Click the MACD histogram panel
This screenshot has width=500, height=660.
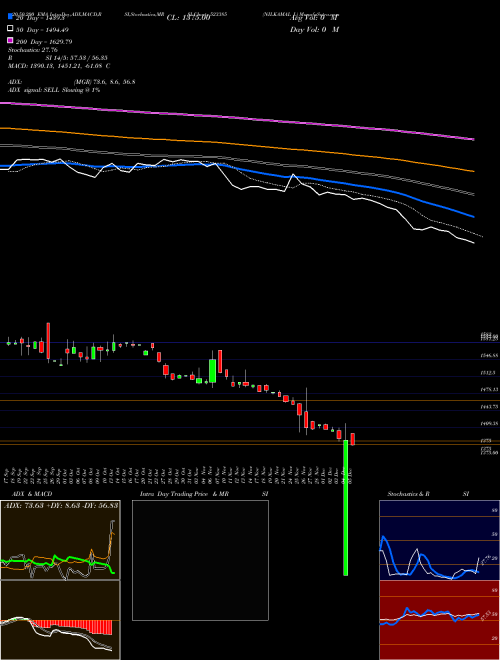click(60, 620)
